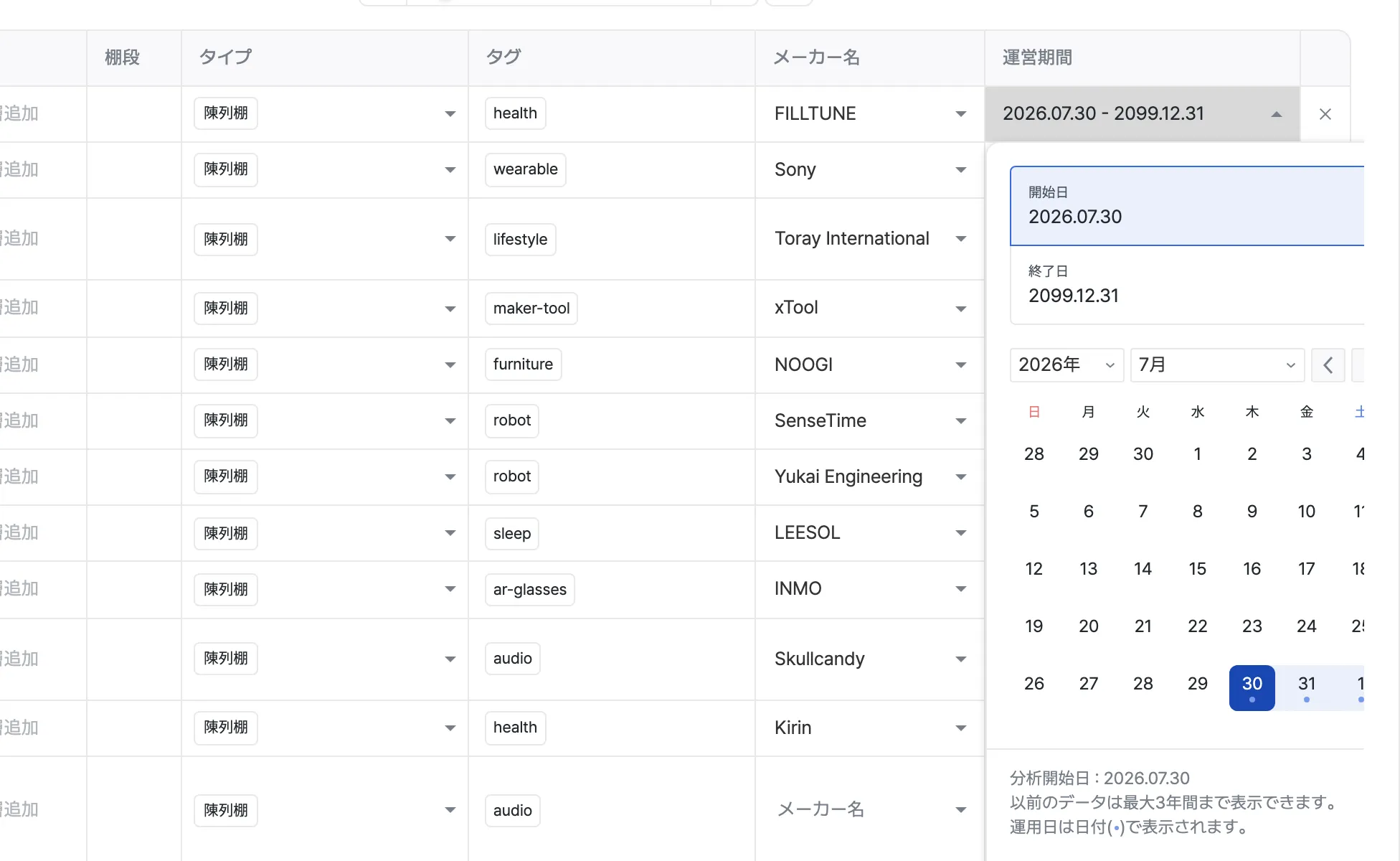Screen dimensions: 1400x861
Task: Click the sleep tag chip
Action: pos(512,534)
